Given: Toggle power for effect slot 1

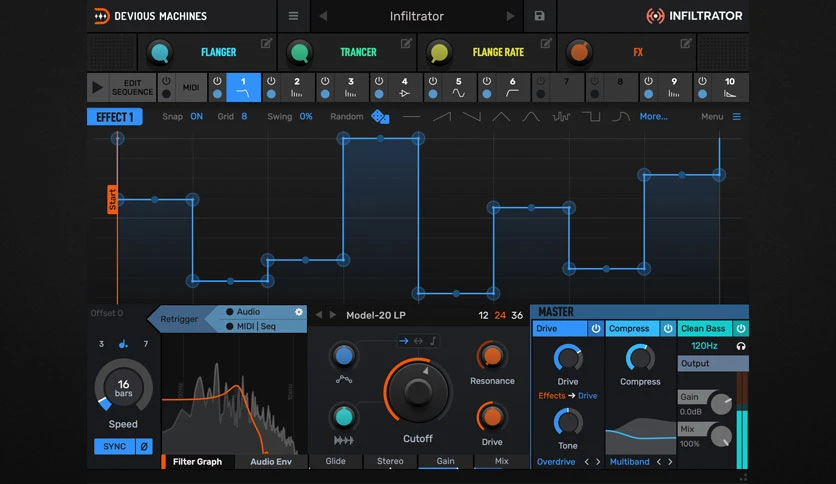Looking at the screenshot, I should [x=217, y=82].
